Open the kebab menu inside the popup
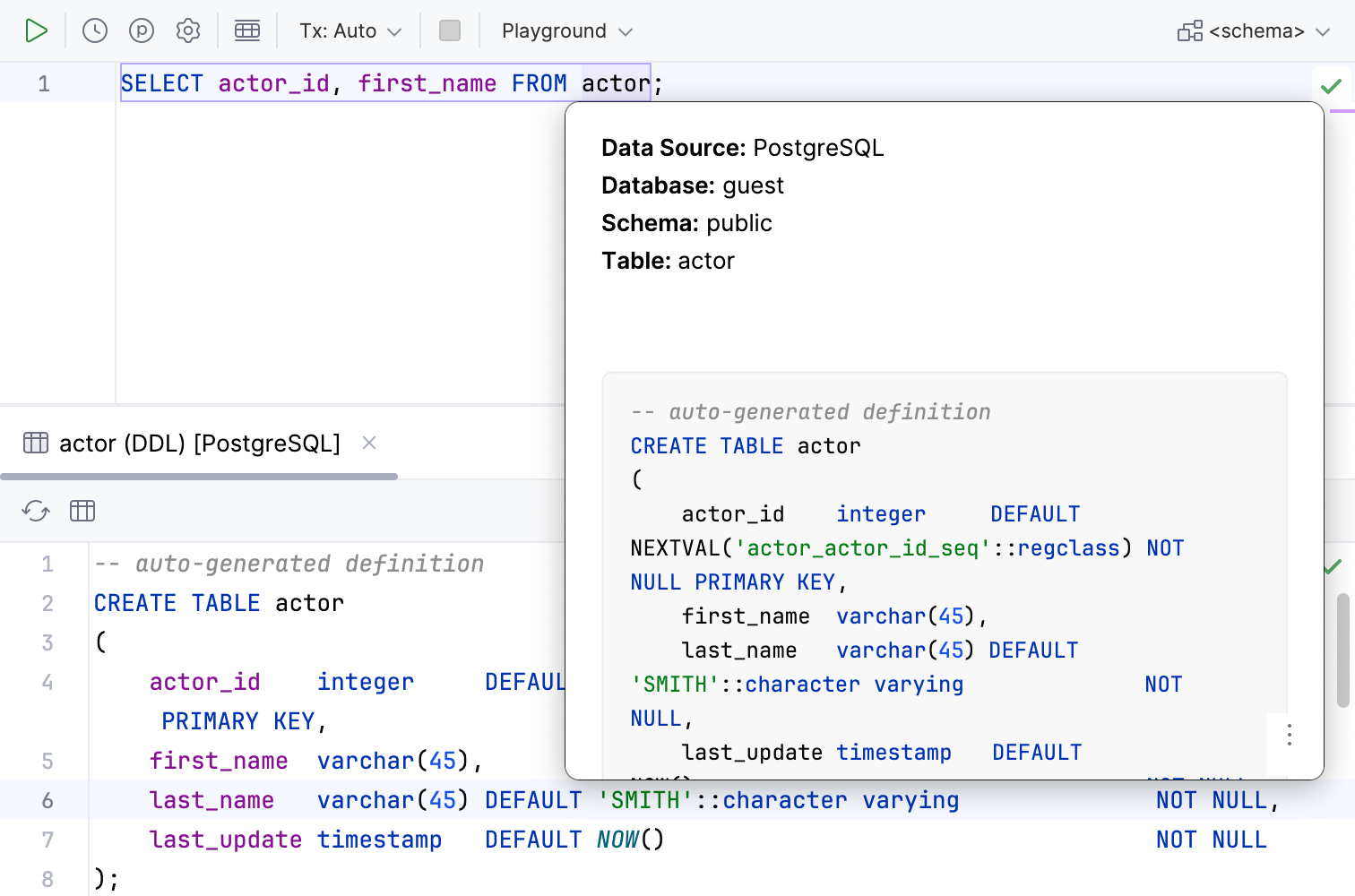 (1289, 735)
